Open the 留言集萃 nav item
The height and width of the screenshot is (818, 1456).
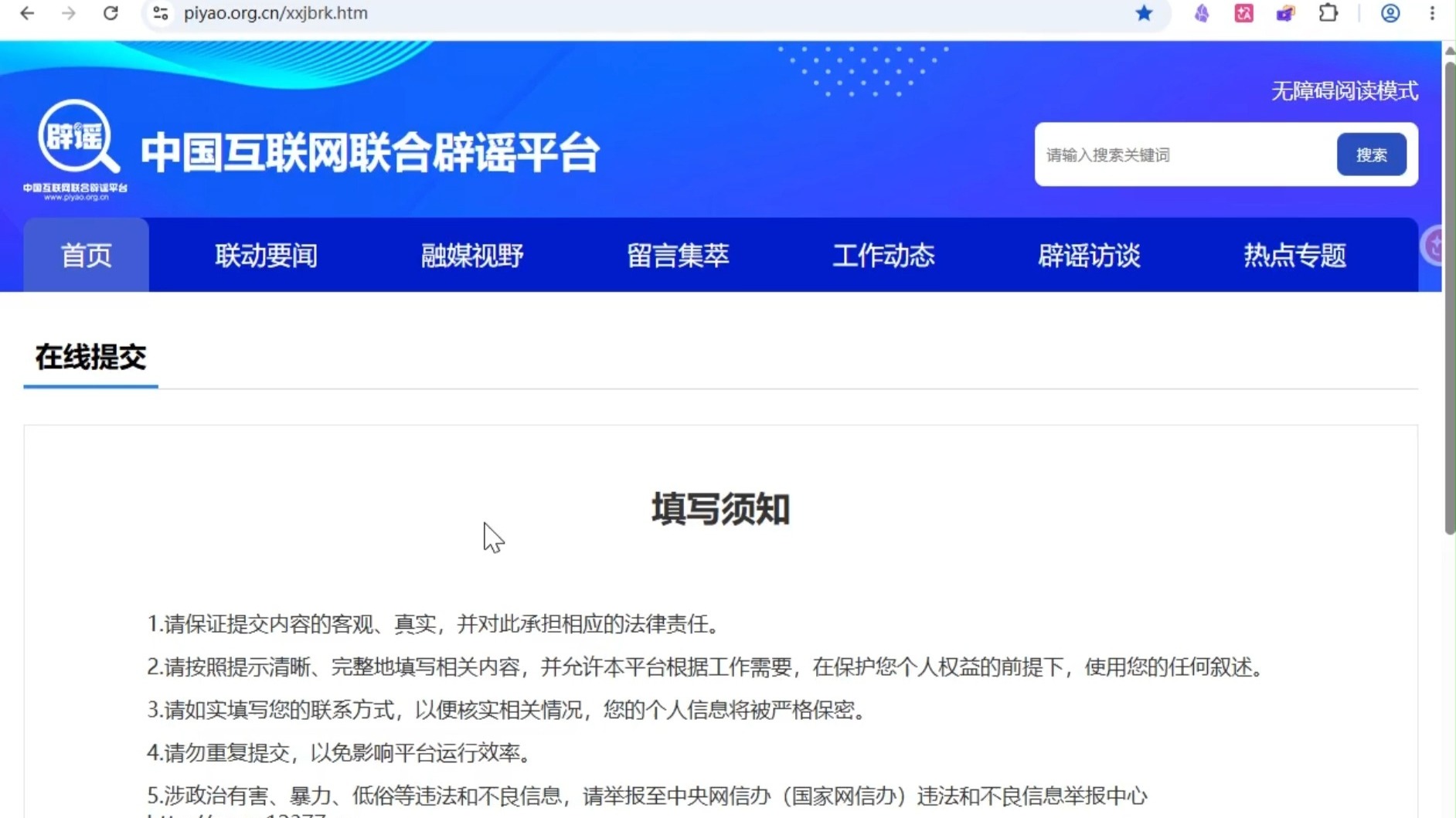click(x=678, y=255)
